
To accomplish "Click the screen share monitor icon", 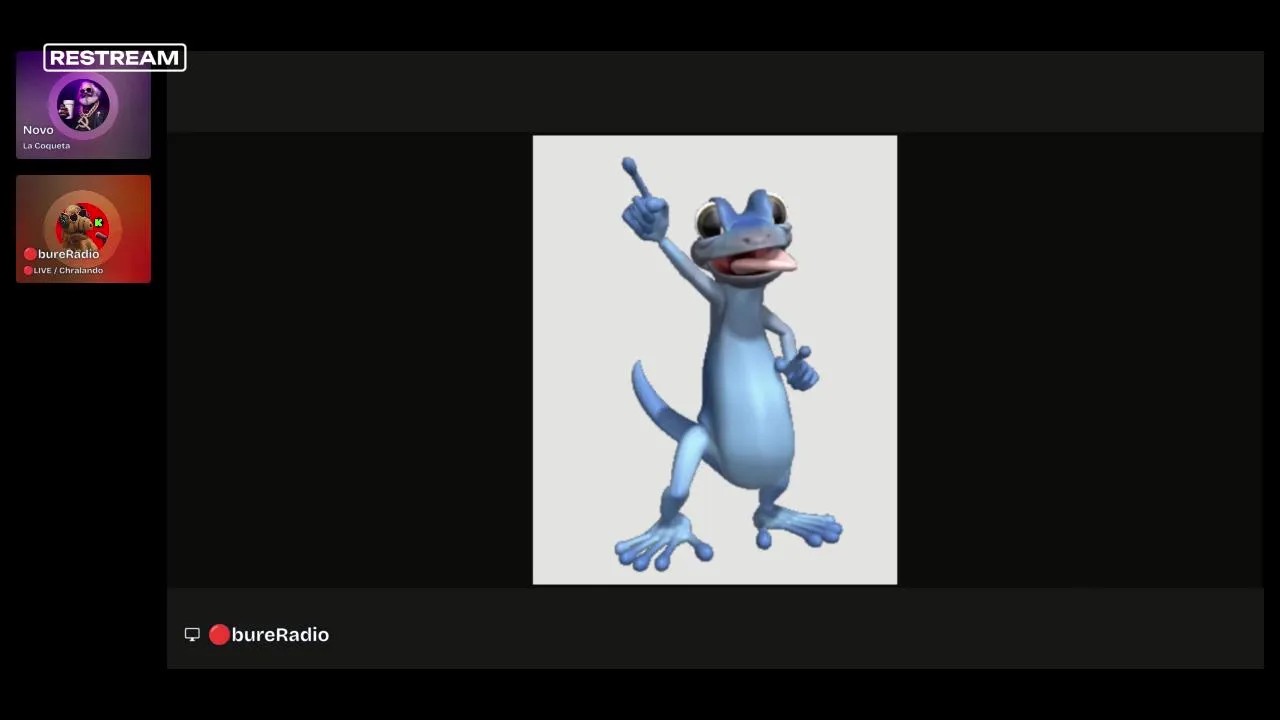I will click(192, 635).
